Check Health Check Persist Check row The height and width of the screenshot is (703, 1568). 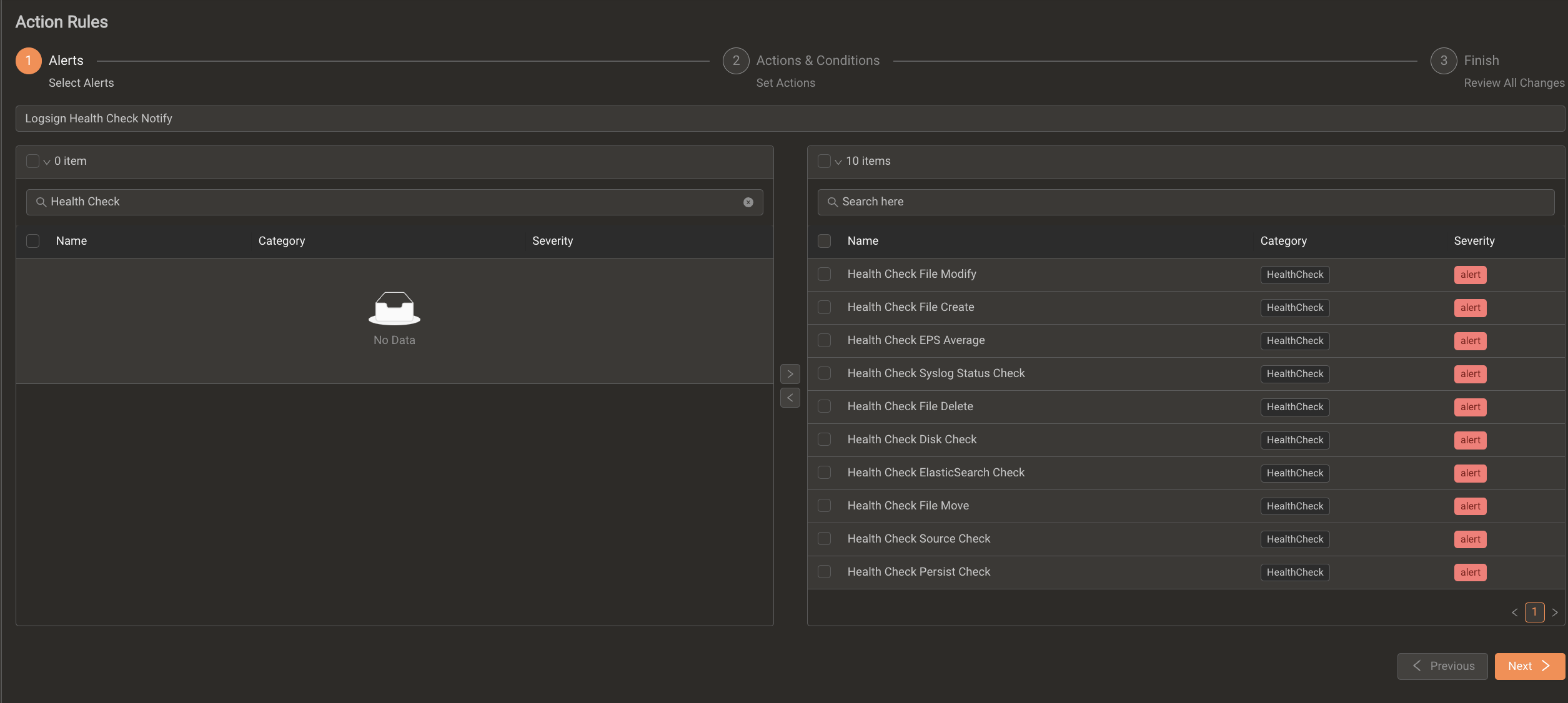(824, 572)
